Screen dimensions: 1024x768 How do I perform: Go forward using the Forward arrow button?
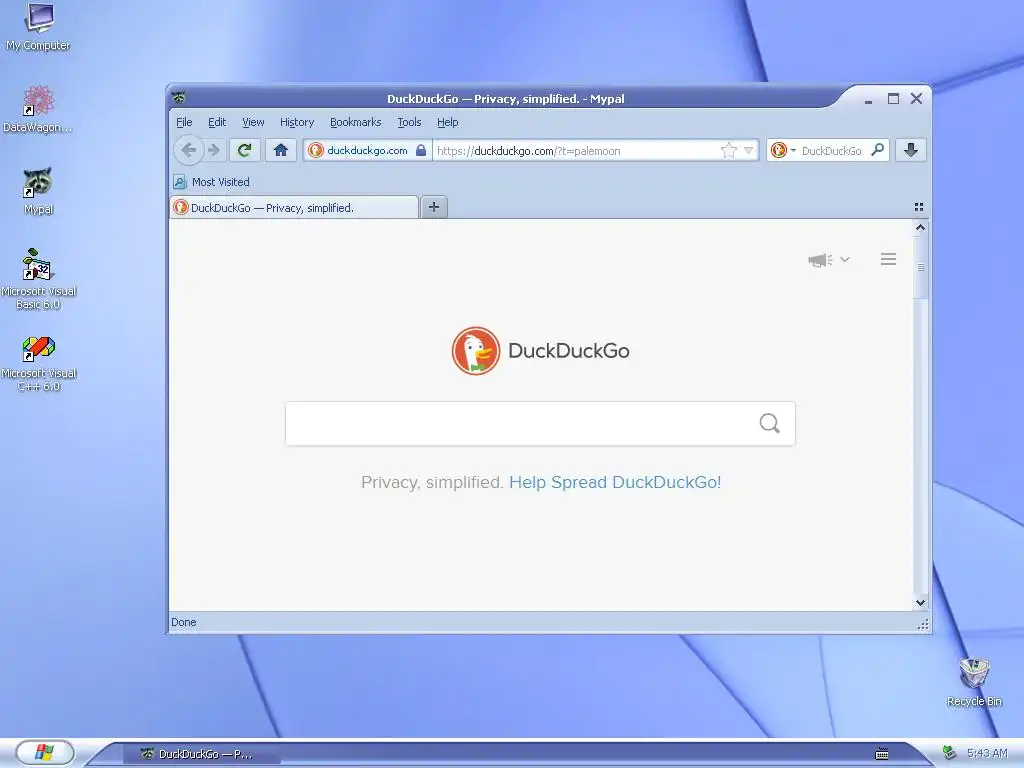click(214, 150)
